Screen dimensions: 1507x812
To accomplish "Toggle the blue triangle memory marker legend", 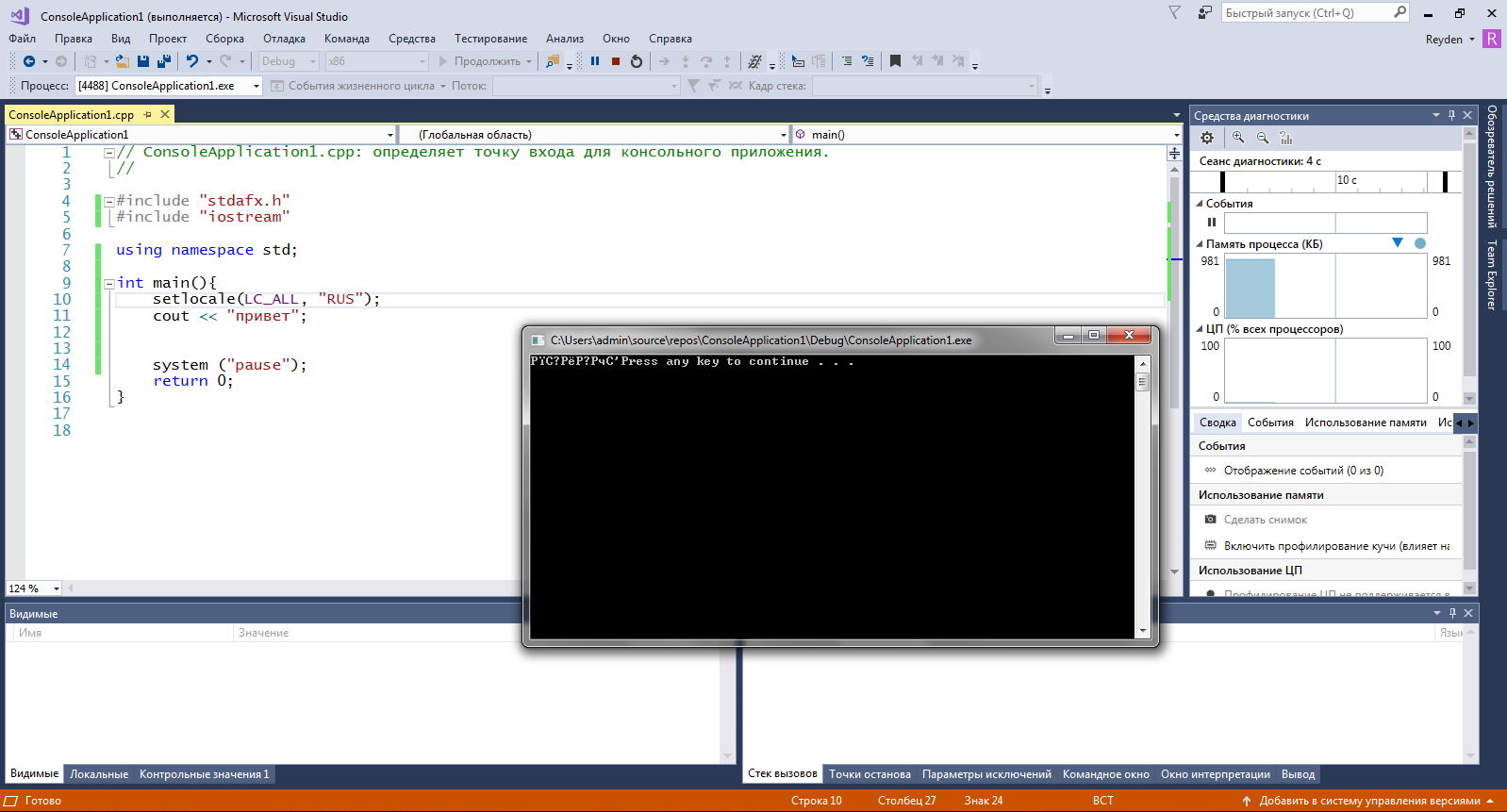I will [1398, 243].
